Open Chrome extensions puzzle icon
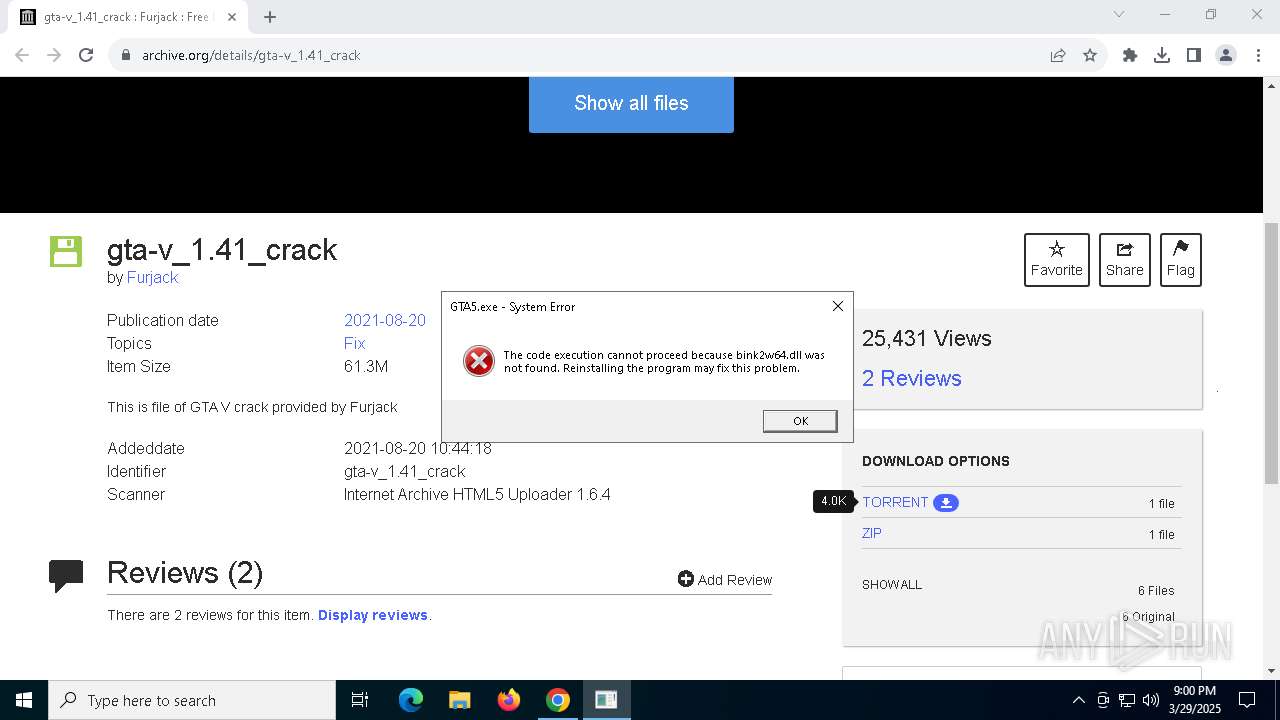1280x720 pixels. pos(1130,55)
